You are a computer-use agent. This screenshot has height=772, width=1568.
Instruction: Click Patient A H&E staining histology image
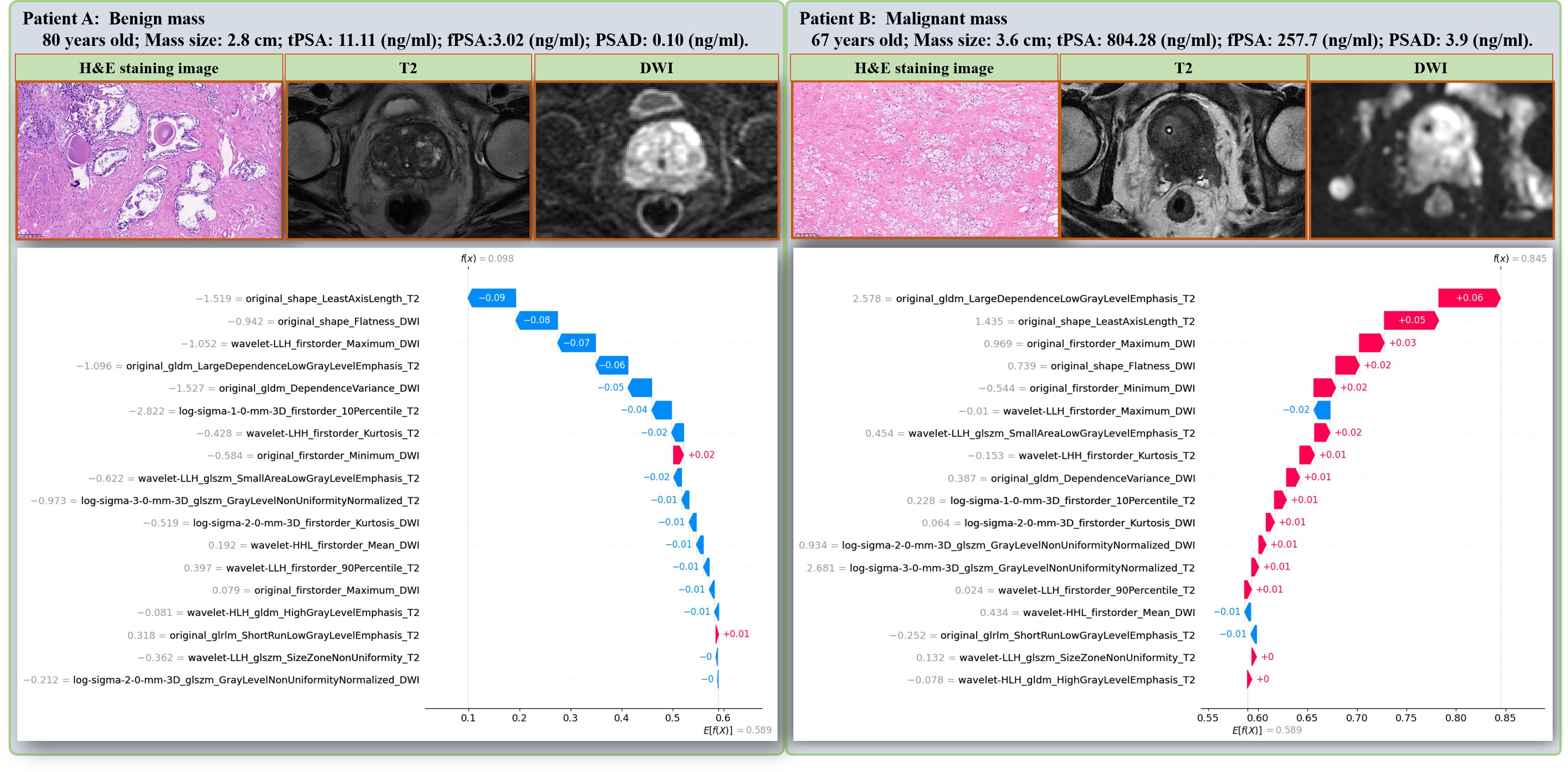coord(149,160)
